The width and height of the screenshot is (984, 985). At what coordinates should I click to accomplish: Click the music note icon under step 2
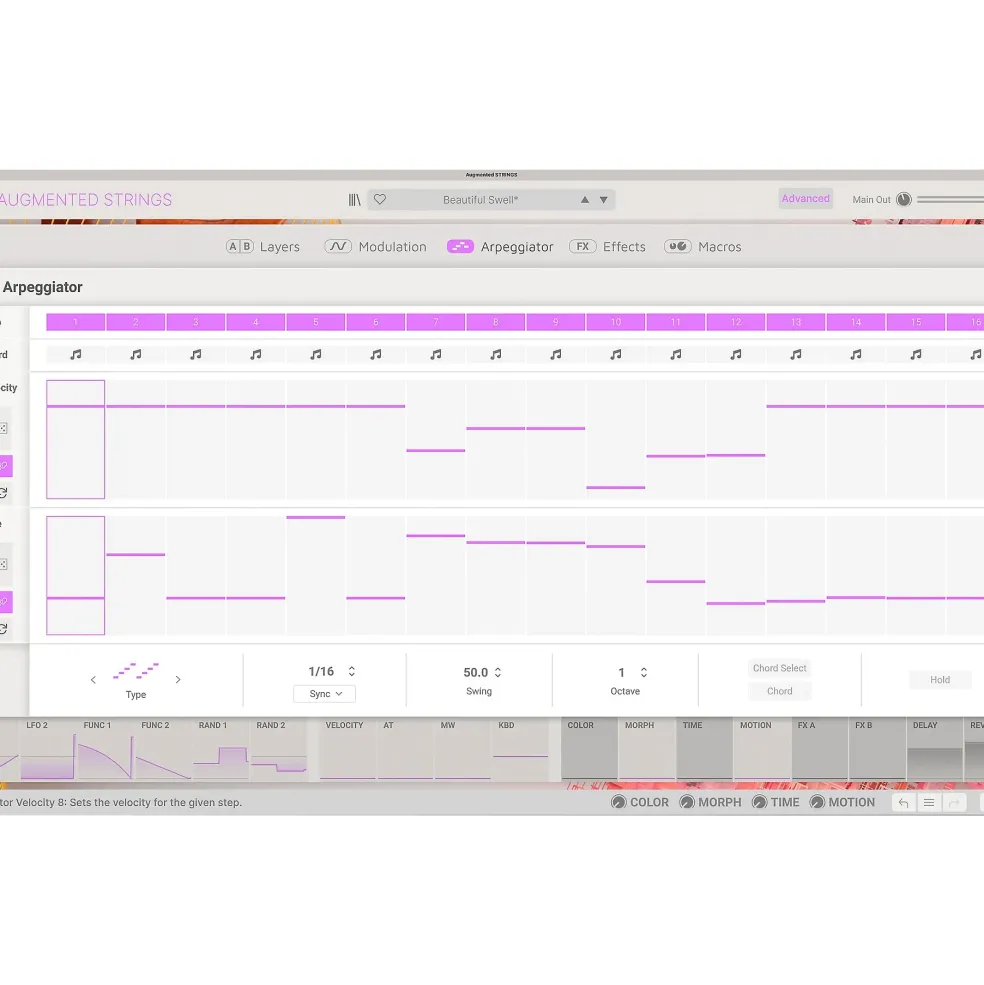tap(136, 354)
